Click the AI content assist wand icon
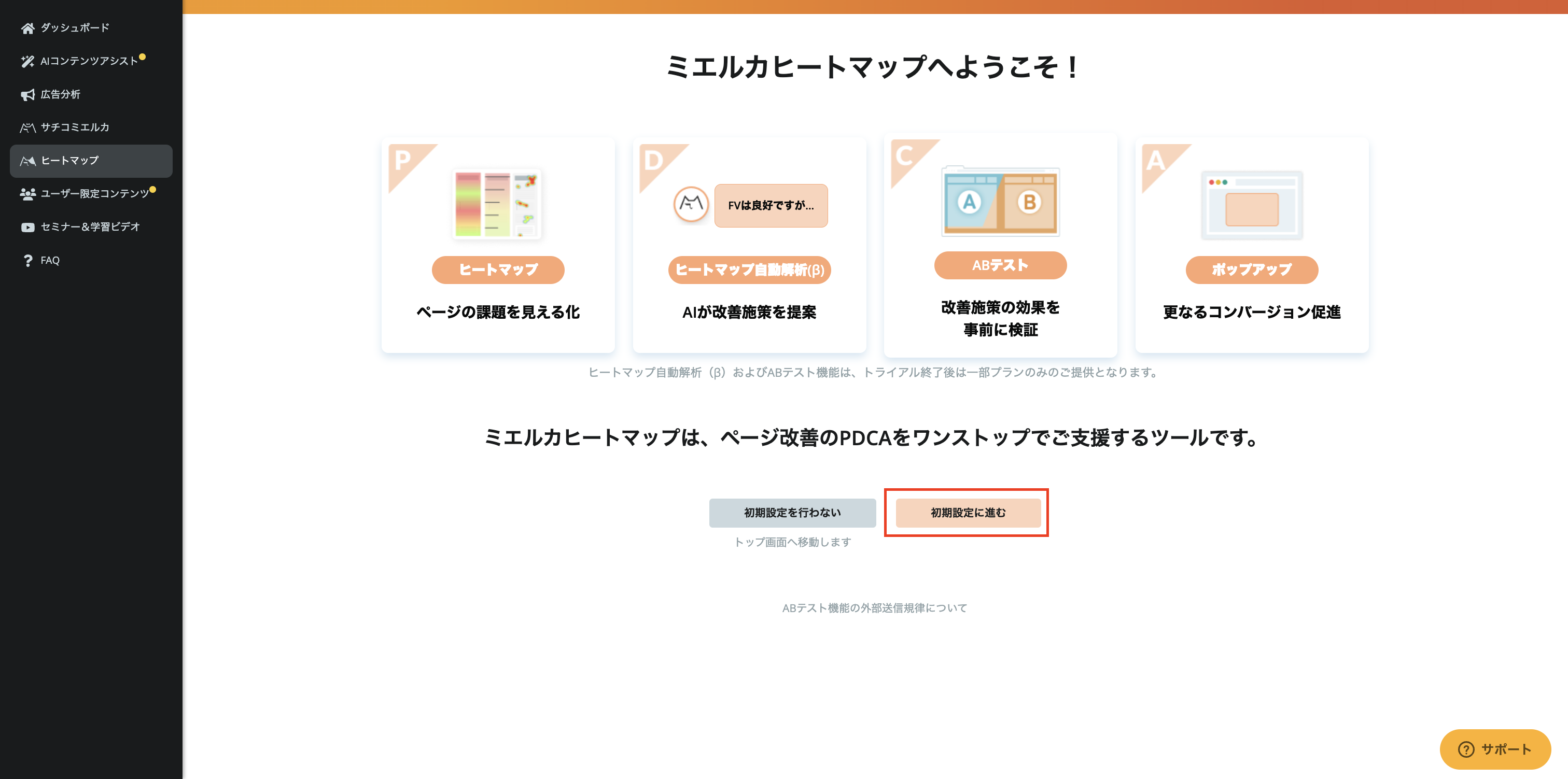 [27, 62]
